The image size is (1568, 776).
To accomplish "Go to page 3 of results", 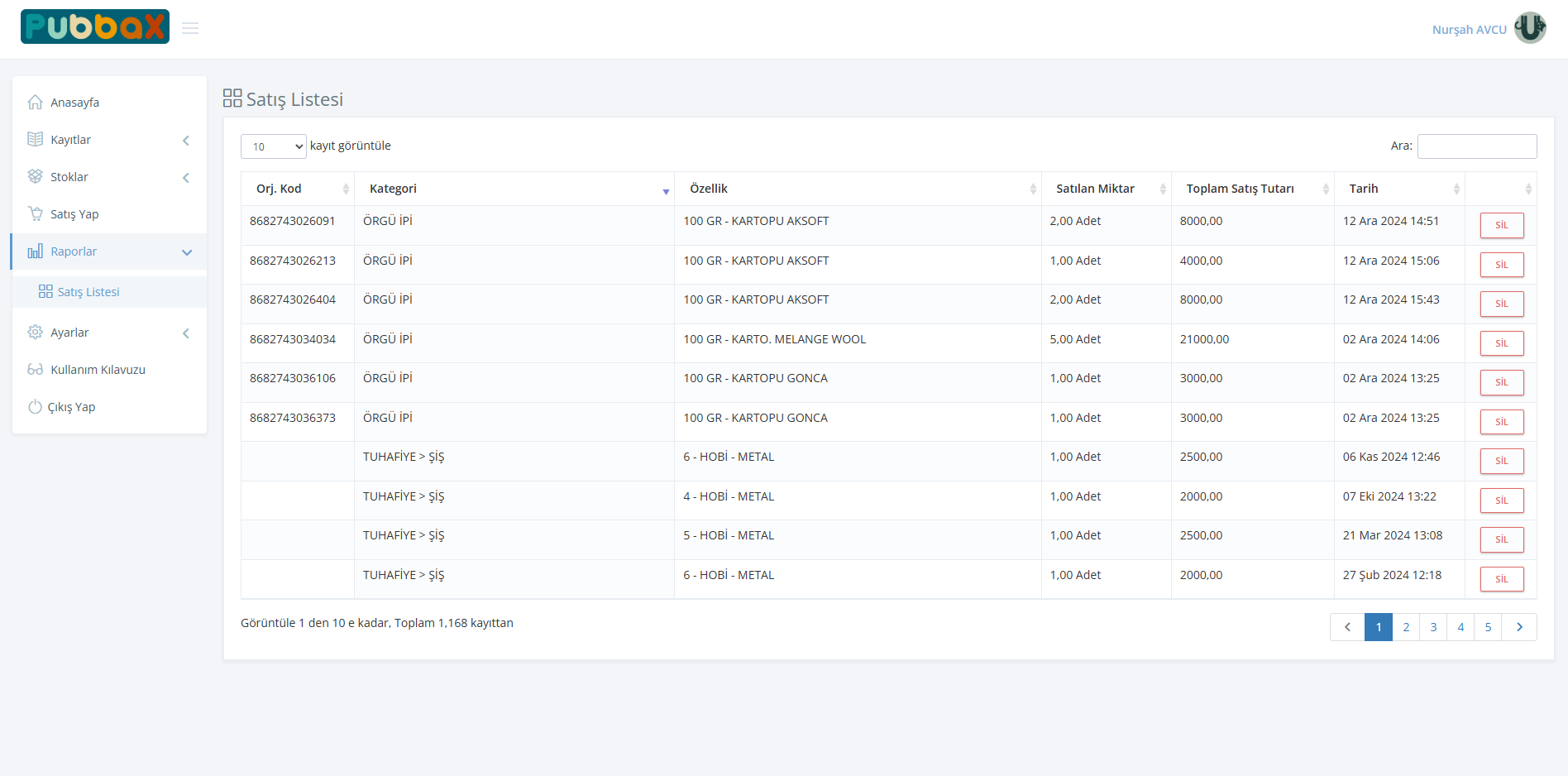I will click(1433, 627).
